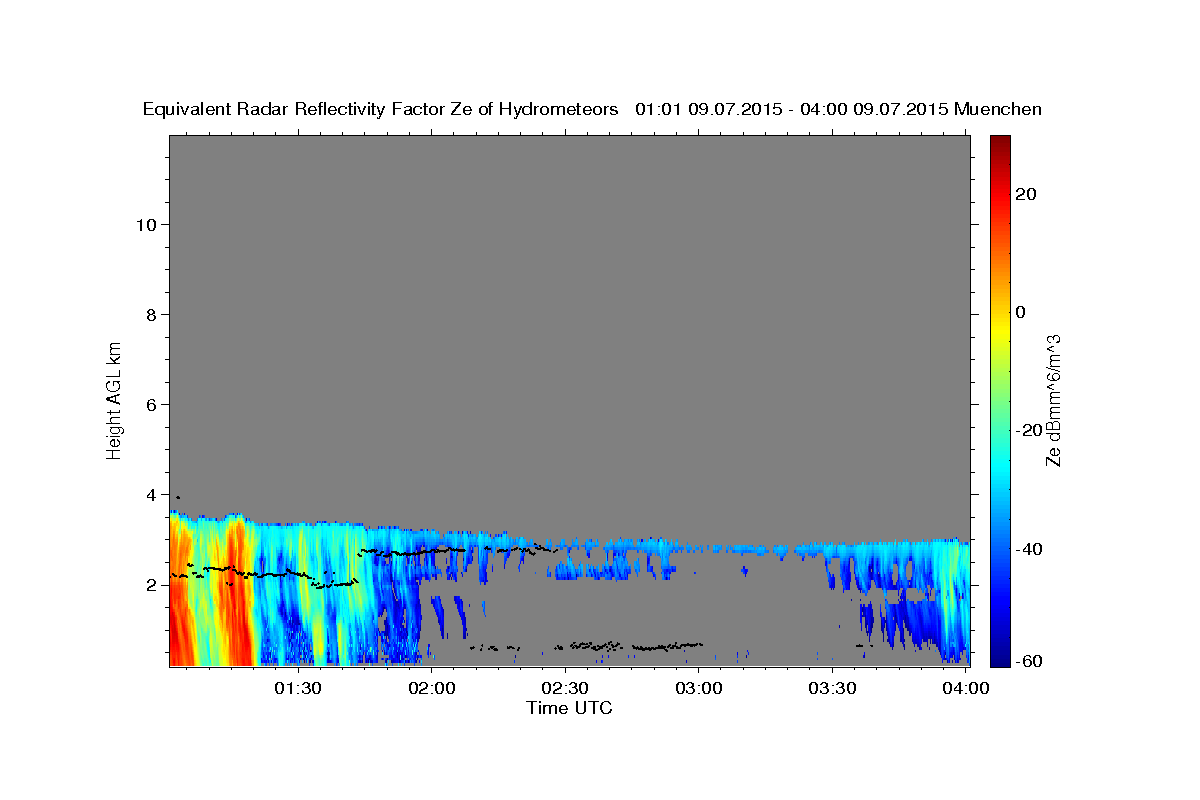Click the colorbar label 'Ze dBmm^6/m^3'

[1052, 400]
